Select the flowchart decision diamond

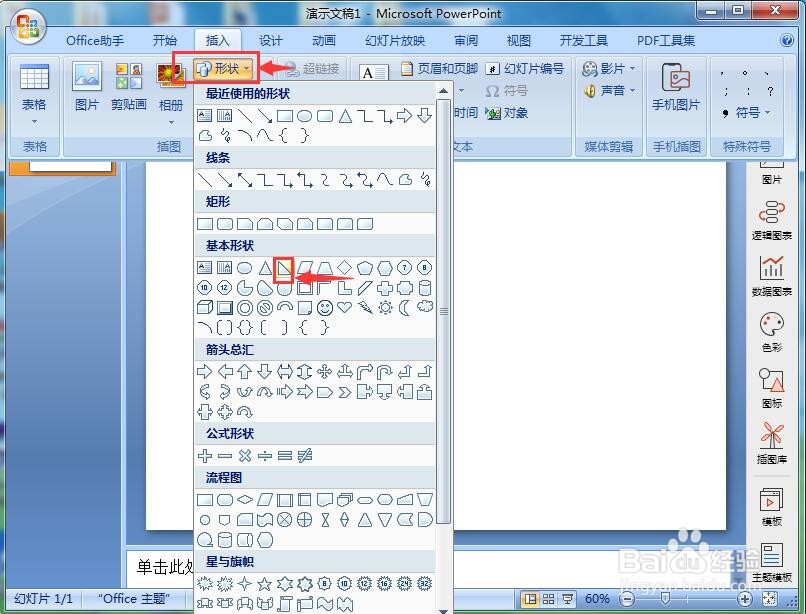tap(245, 499)
